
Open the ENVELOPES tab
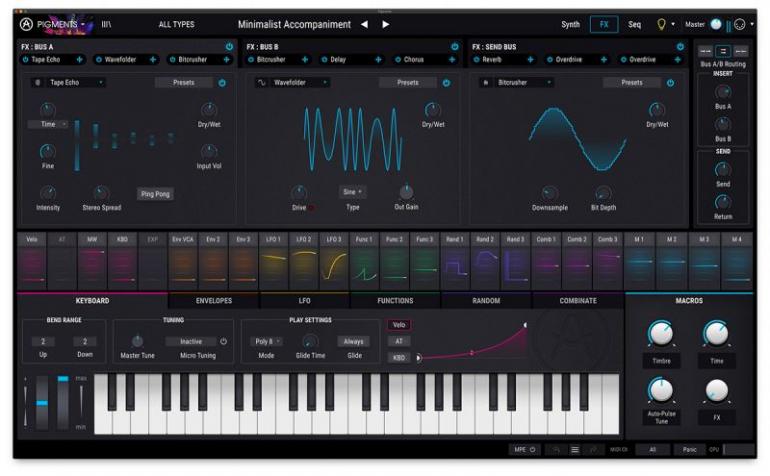click(214, 301)
